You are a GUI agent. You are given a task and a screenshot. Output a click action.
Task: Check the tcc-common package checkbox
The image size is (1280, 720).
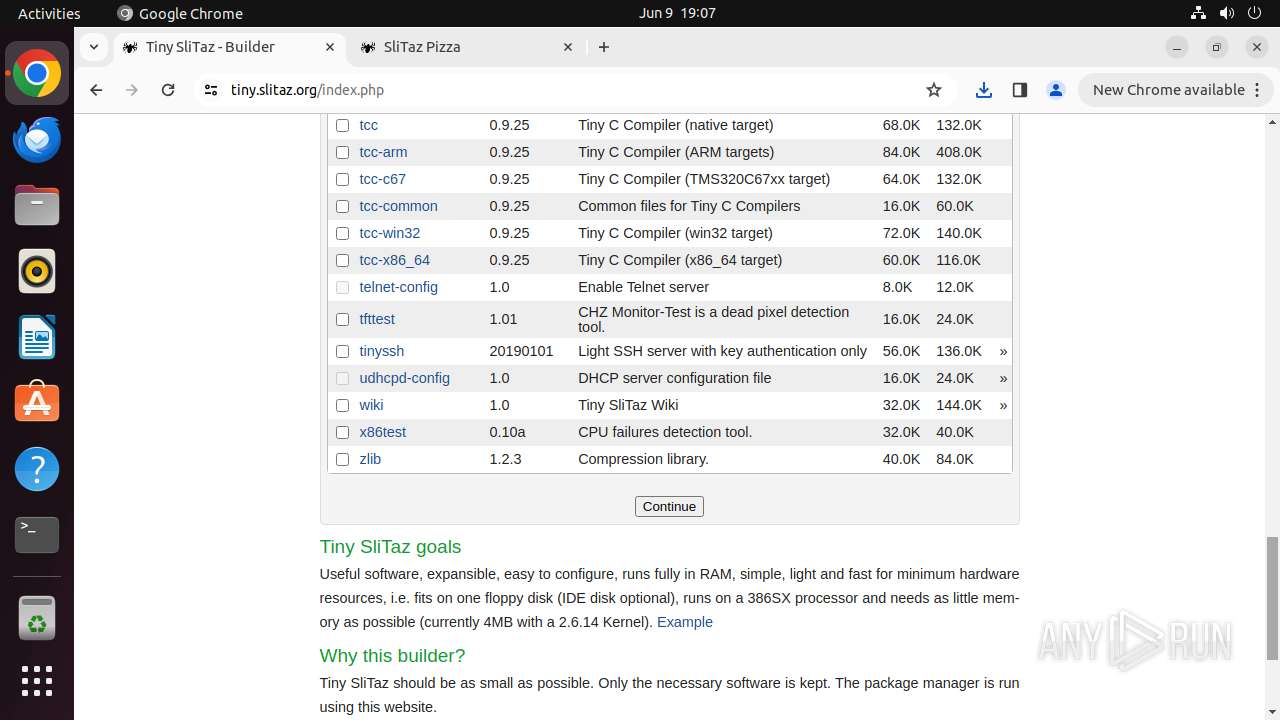[342, 206]
